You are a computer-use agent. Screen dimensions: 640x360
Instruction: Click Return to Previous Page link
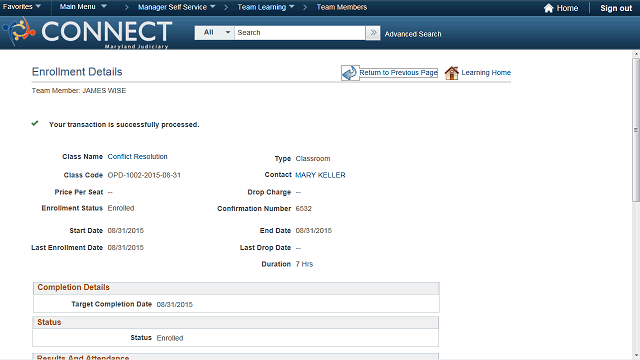pyautogui.click(x=398, y=73)
